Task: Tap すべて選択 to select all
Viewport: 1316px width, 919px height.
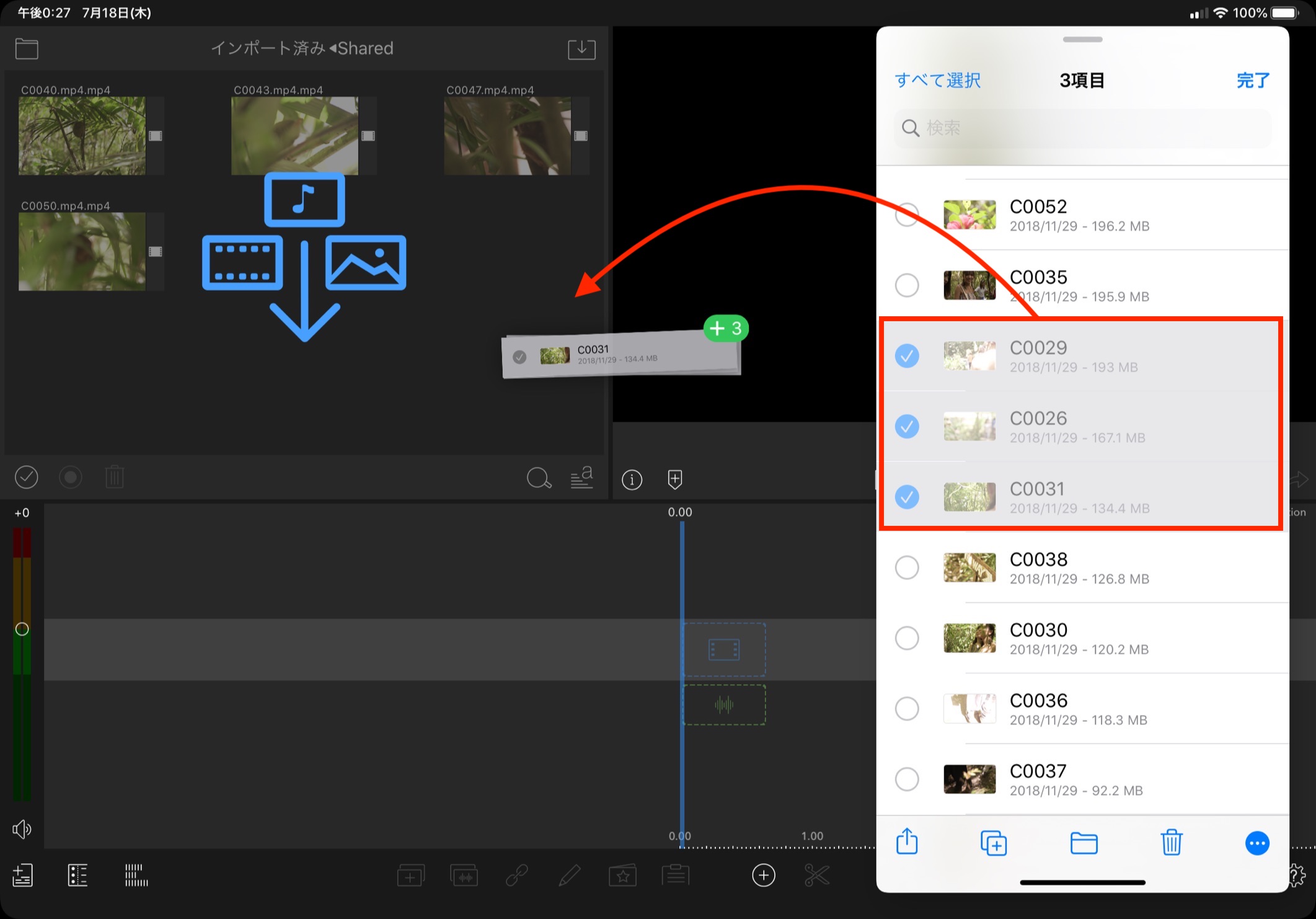Action: coord(937,81)
